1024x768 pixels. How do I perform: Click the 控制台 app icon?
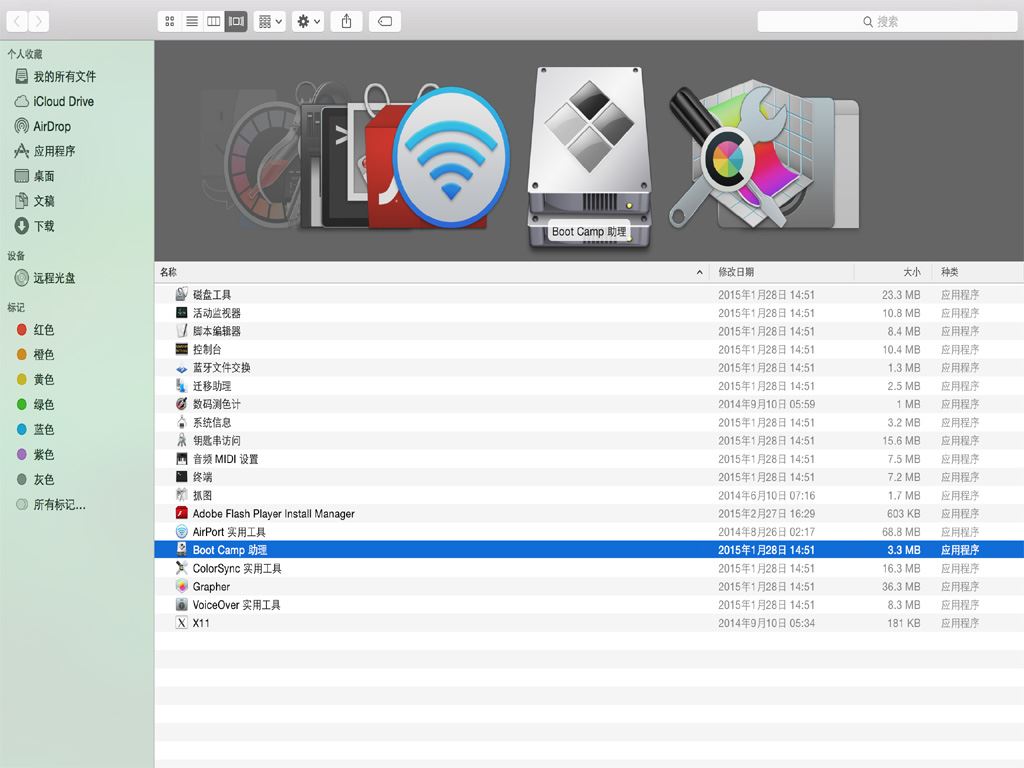182,349
